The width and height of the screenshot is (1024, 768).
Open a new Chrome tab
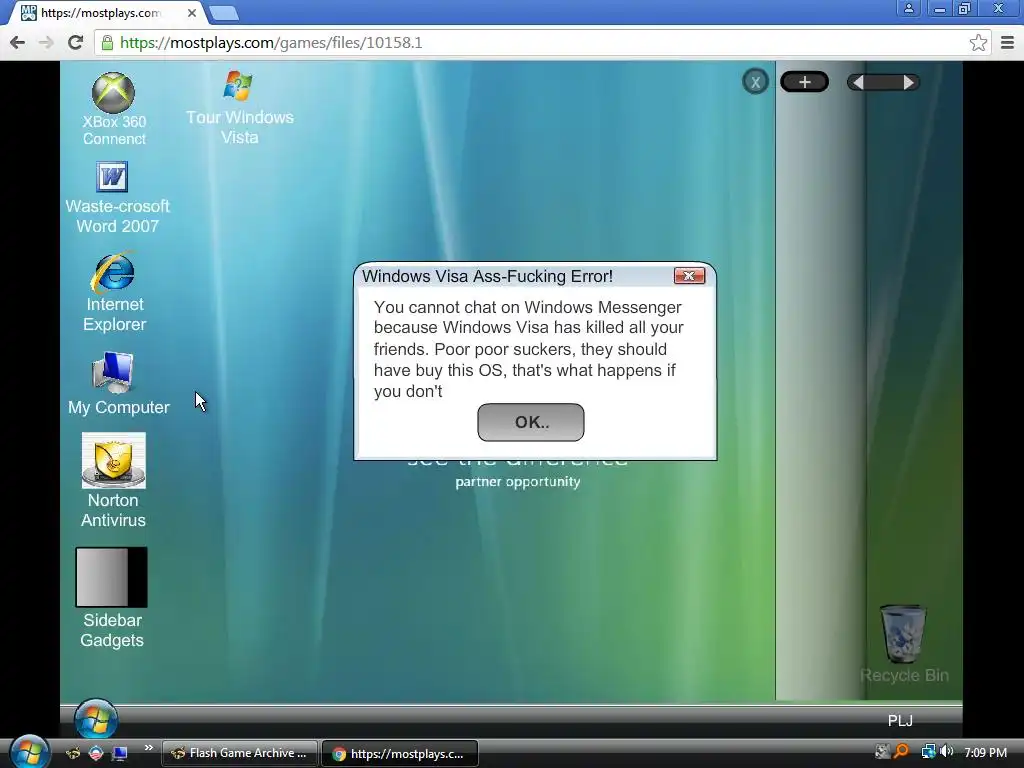(x=224, y=13)
